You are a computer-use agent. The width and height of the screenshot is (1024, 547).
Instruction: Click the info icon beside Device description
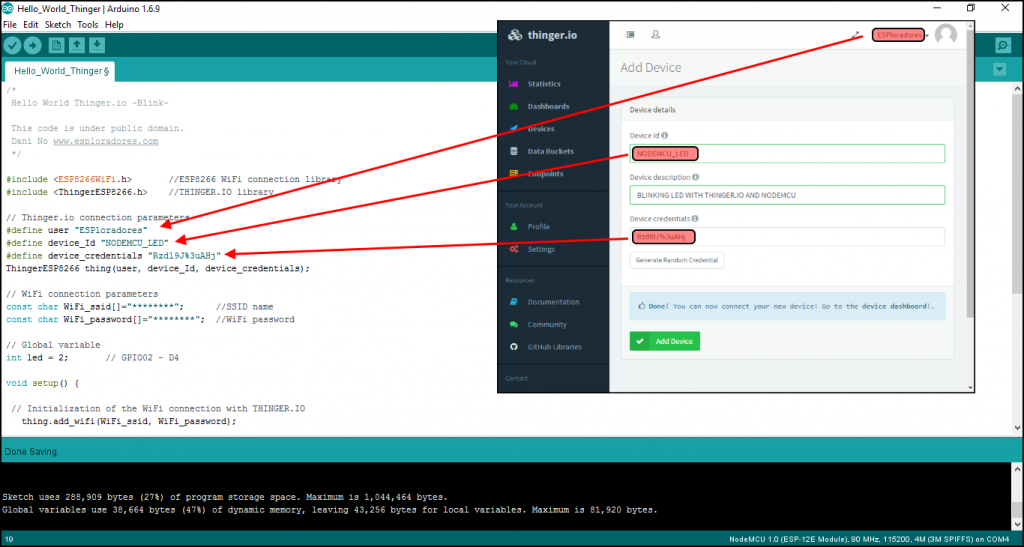click(696, 177)
